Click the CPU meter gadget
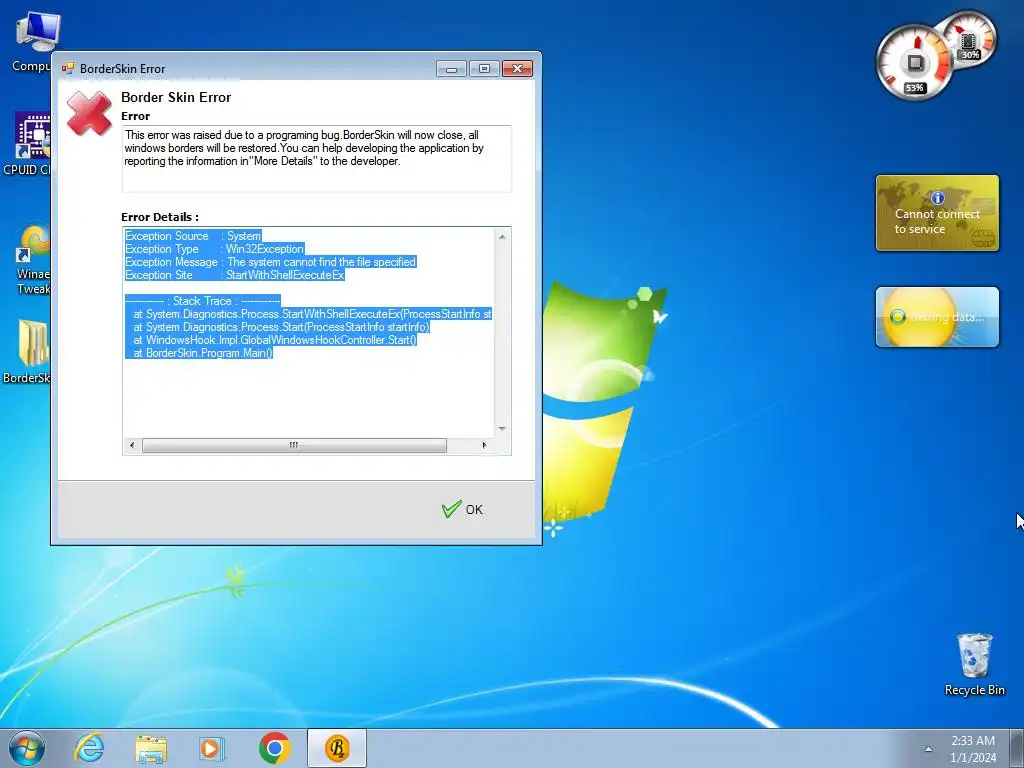Viewport: 1024px width, 768px height. (915, 63)
